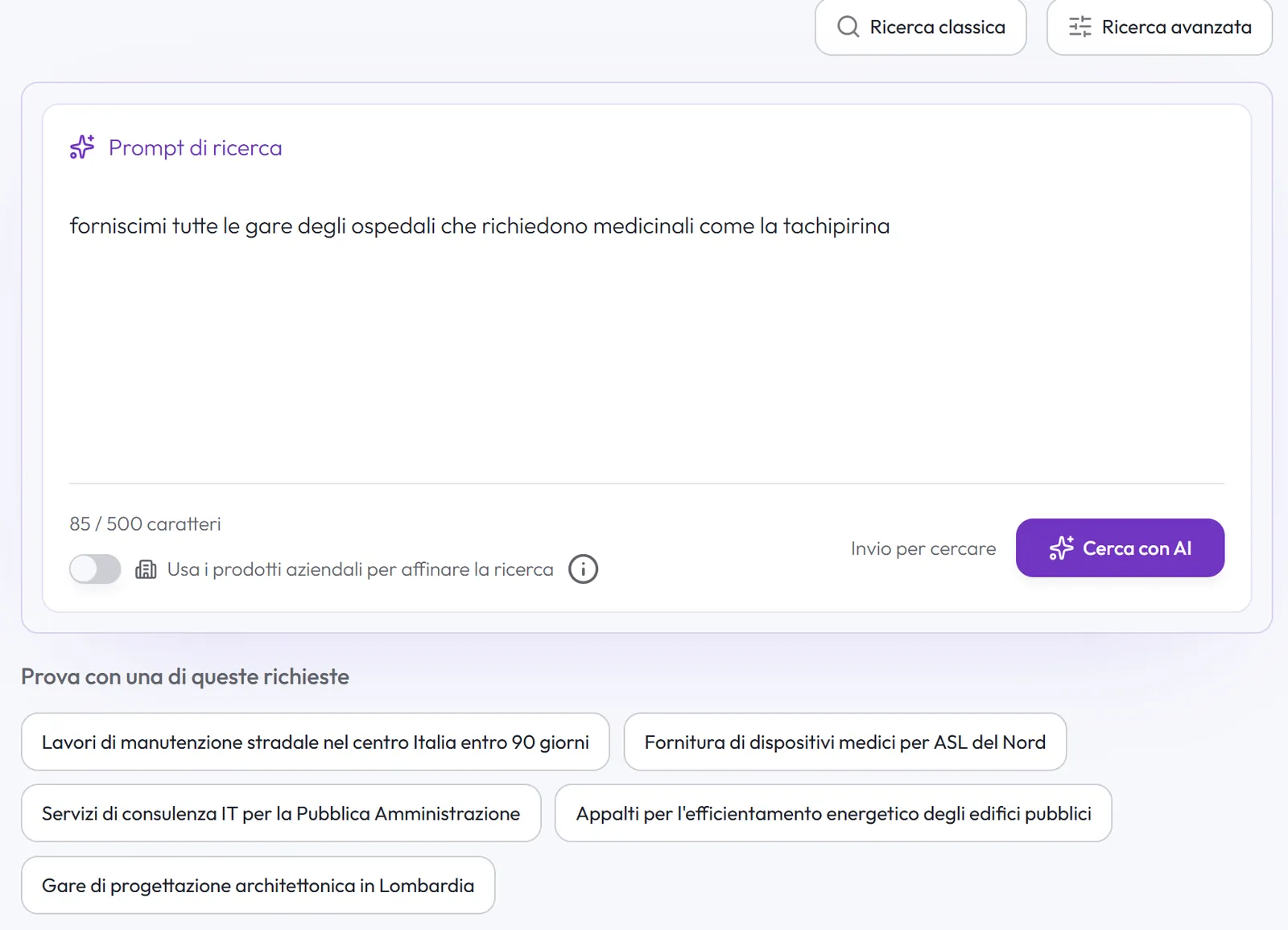Viewport: 1288px width, 930px height.
Task: Switch to Ricerca avanzata
Action: tap(1159, 27)
